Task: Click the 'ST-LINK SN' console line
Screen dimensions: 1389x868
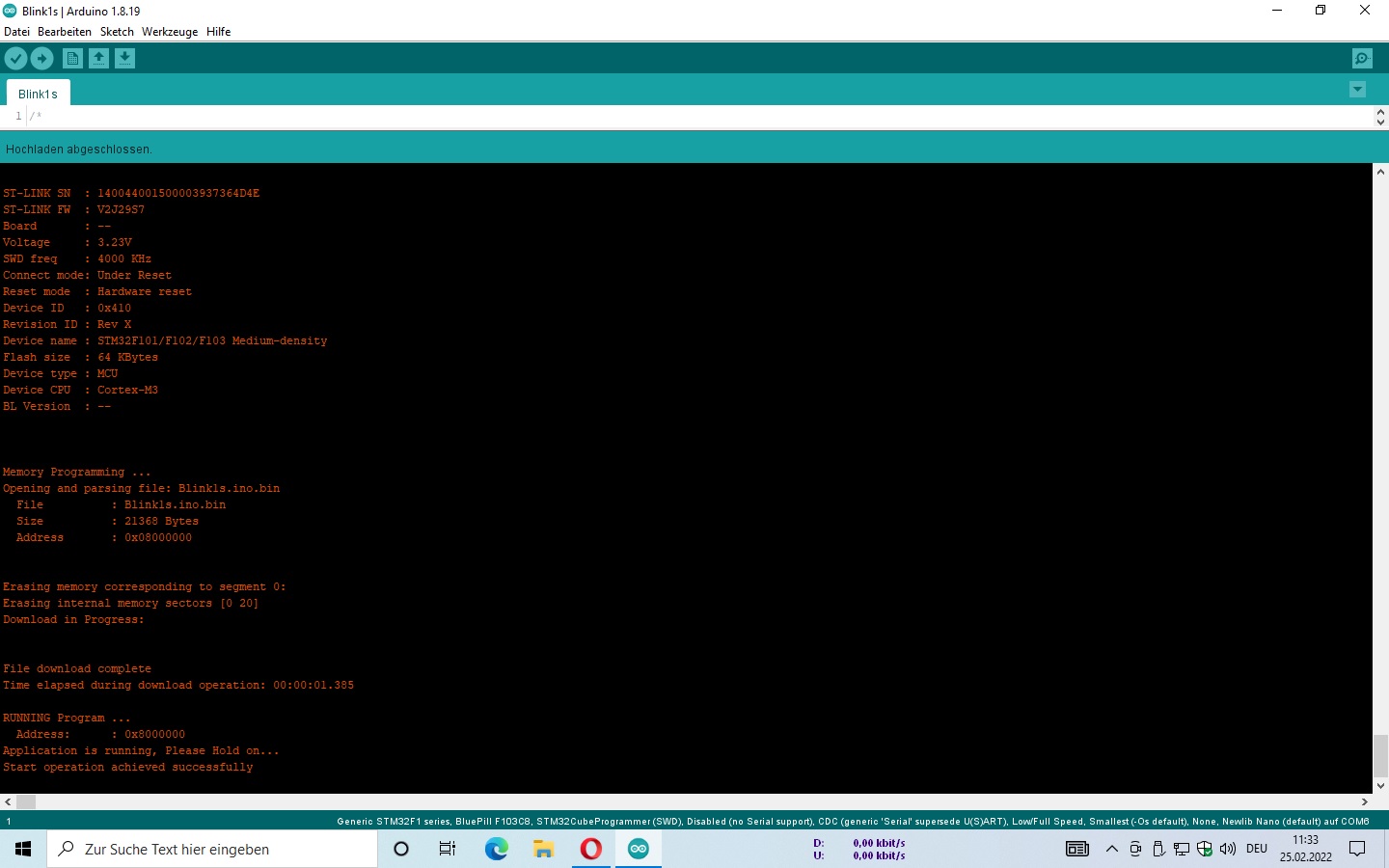Action: (x=131, y=193)
